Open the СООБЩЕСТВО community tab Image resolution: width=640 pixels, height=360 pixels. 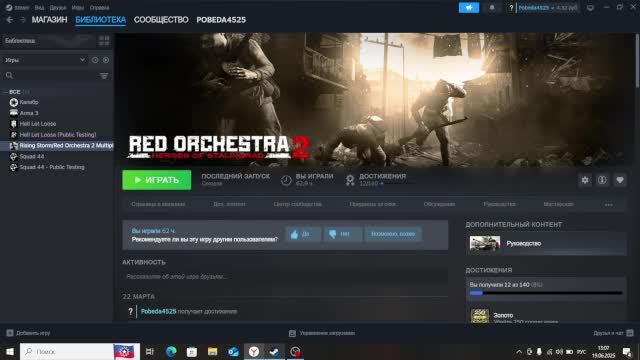161,20
